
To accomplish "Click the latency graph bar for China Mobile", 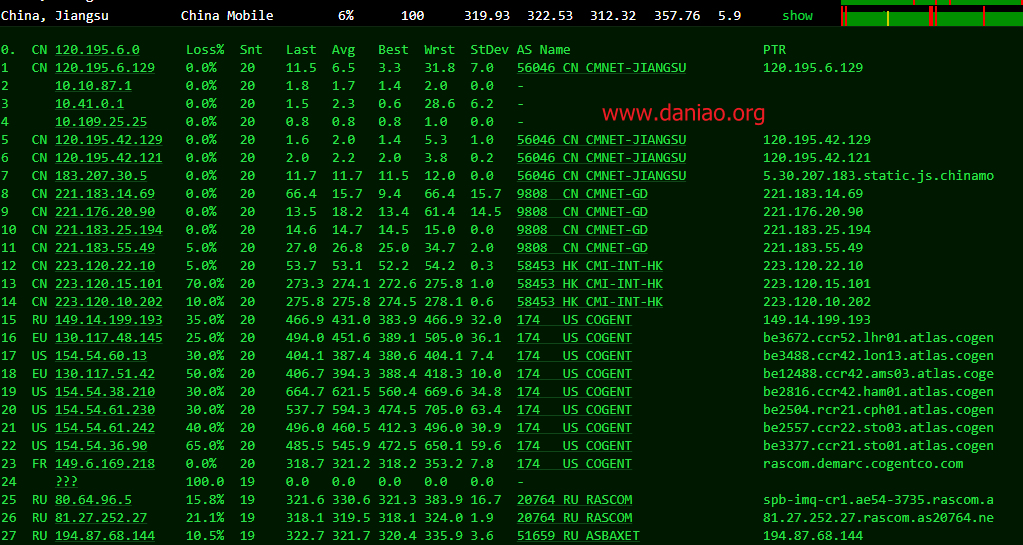I will pyautogui.click(x=932, y=16).
